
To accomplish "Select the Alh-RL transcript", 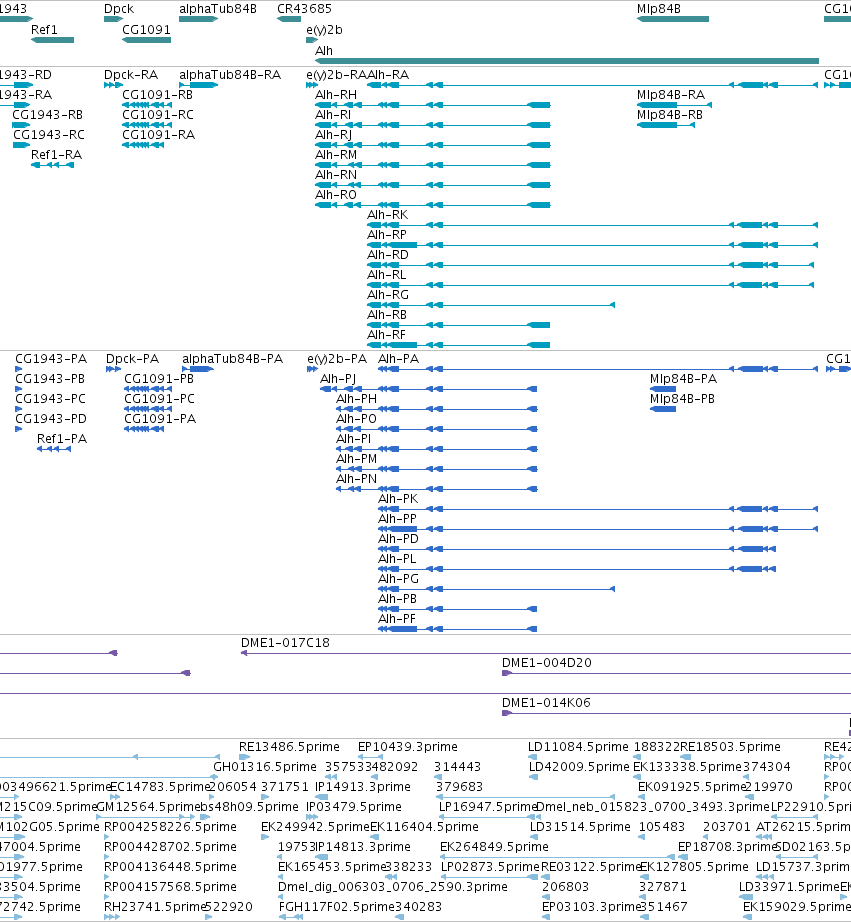I will 590,285.
